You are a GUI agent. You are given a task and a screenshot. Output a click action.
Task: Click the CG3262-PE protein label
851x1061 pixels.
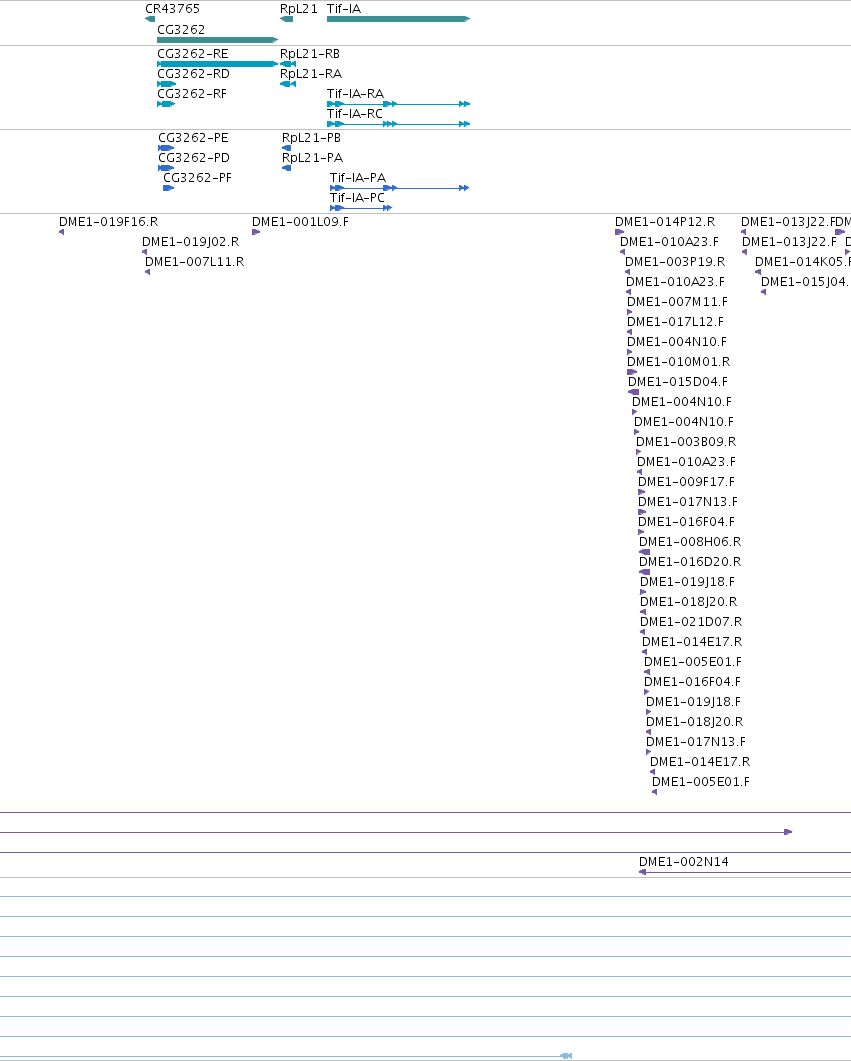(x=193, y=138)
